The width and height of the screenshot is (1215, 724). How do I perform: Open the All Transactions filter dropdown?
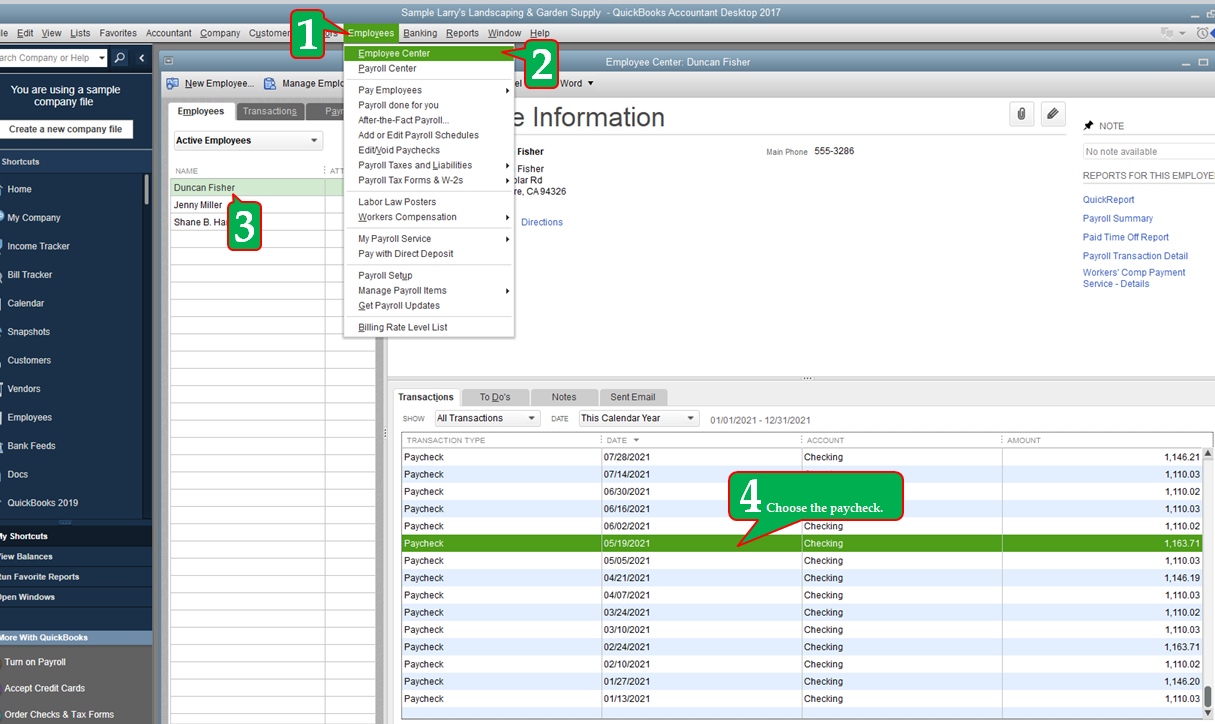(487, 418)
